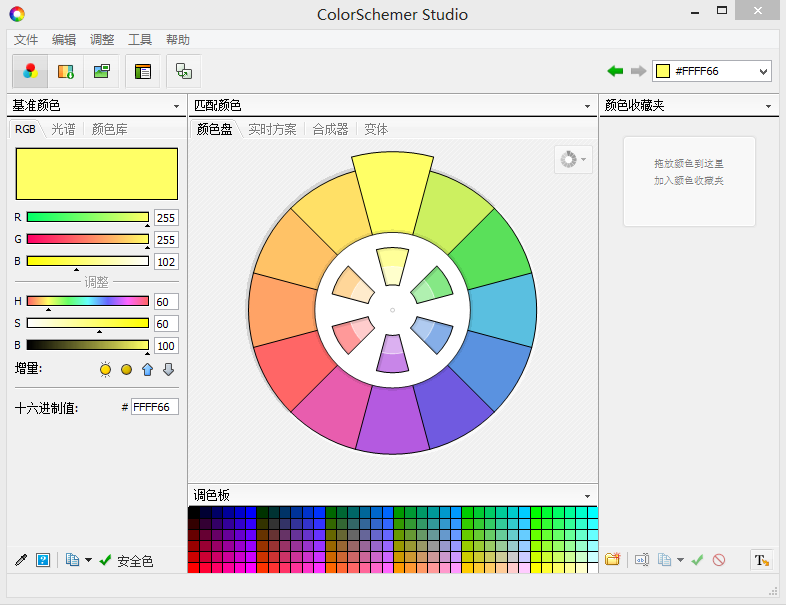Select the color wheel mode toolbar icon
This screenshot has width=786, height=605.
30,71
